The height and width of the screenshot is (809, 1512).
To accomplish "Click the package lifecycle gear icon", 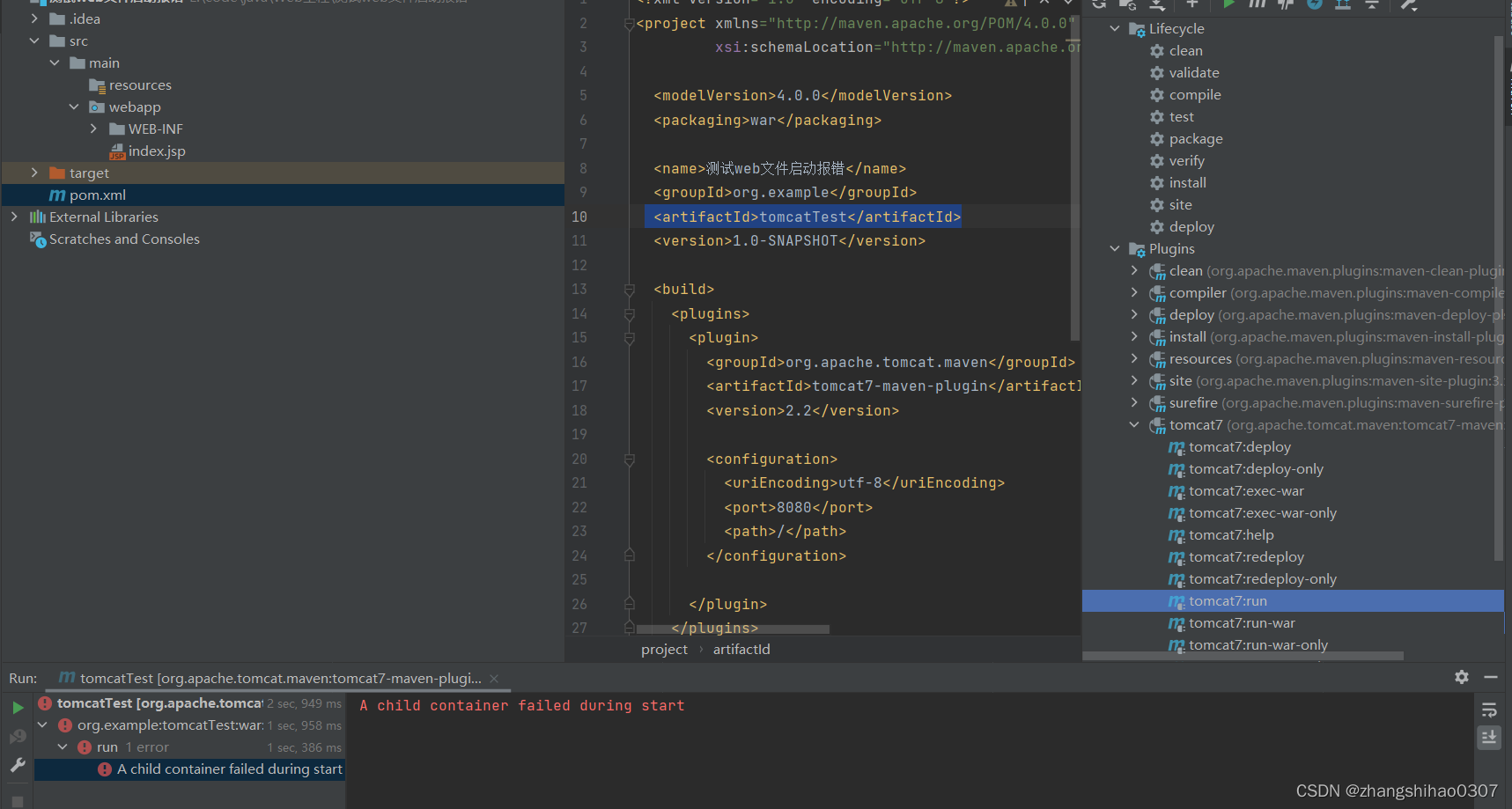I will coord(1157,139).
